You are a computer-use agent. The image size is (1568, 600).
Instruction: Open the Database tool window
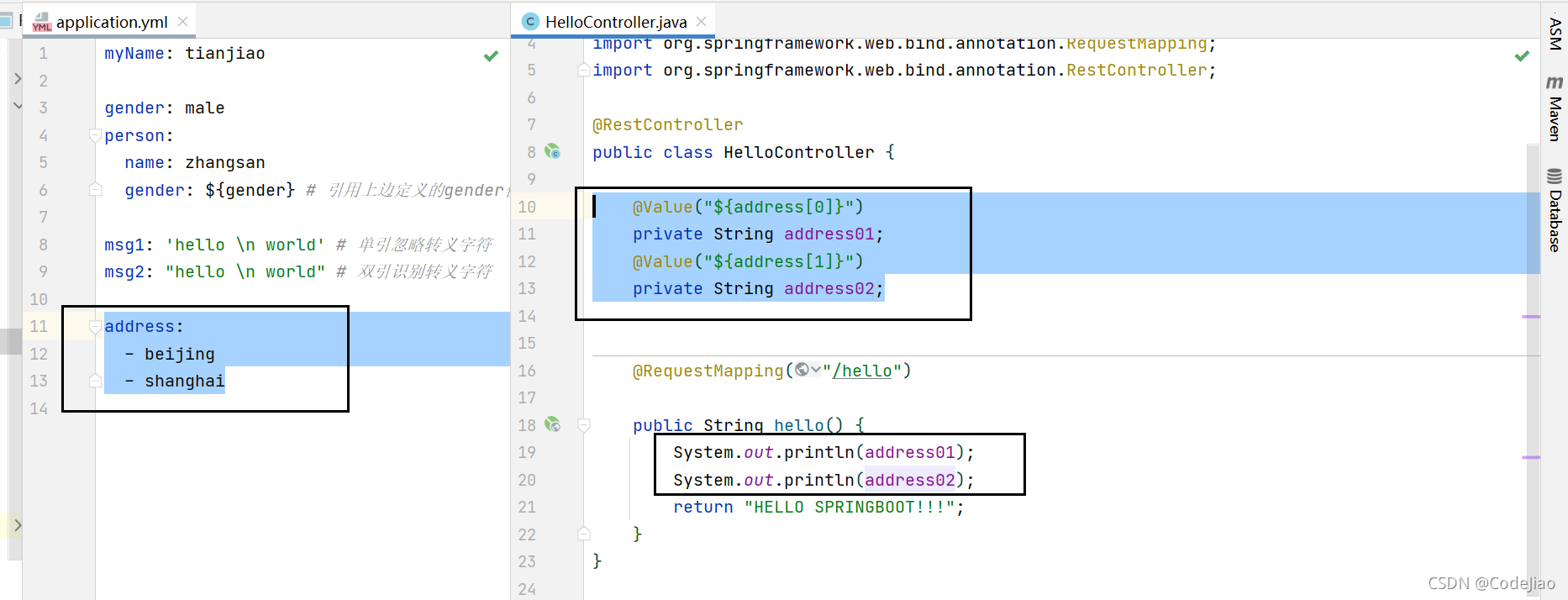coord(1555,210)
